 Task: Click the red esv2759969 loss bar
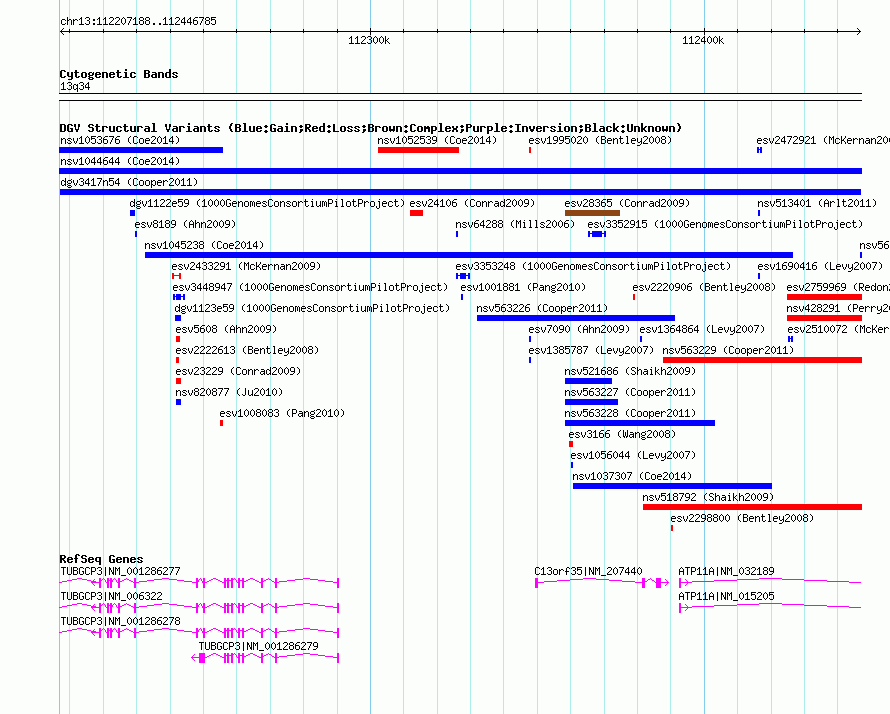[x=824, y=297]
